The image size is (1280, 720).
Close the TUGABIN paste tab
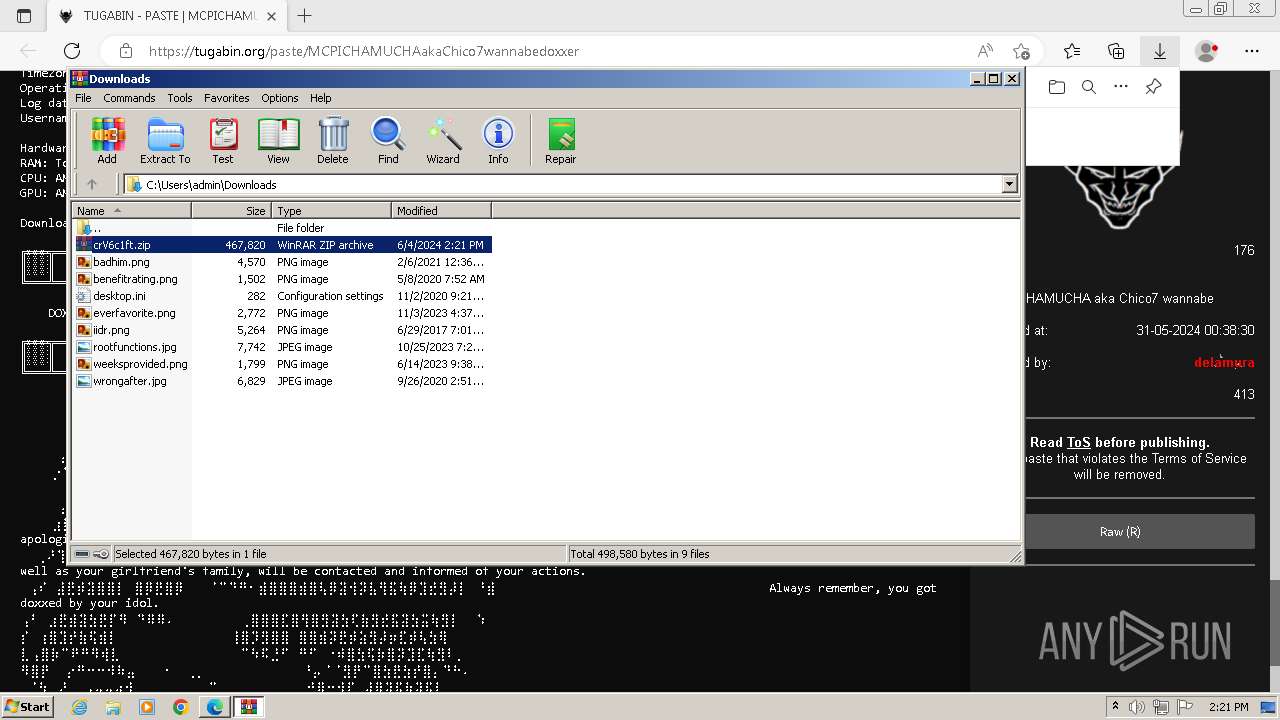[272, 16]
